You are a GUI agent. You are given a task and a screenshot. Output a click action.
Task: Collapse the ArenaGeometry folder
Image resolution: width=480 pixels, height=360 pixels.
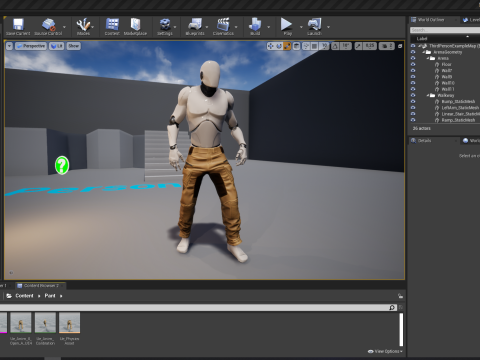(424, 52)
